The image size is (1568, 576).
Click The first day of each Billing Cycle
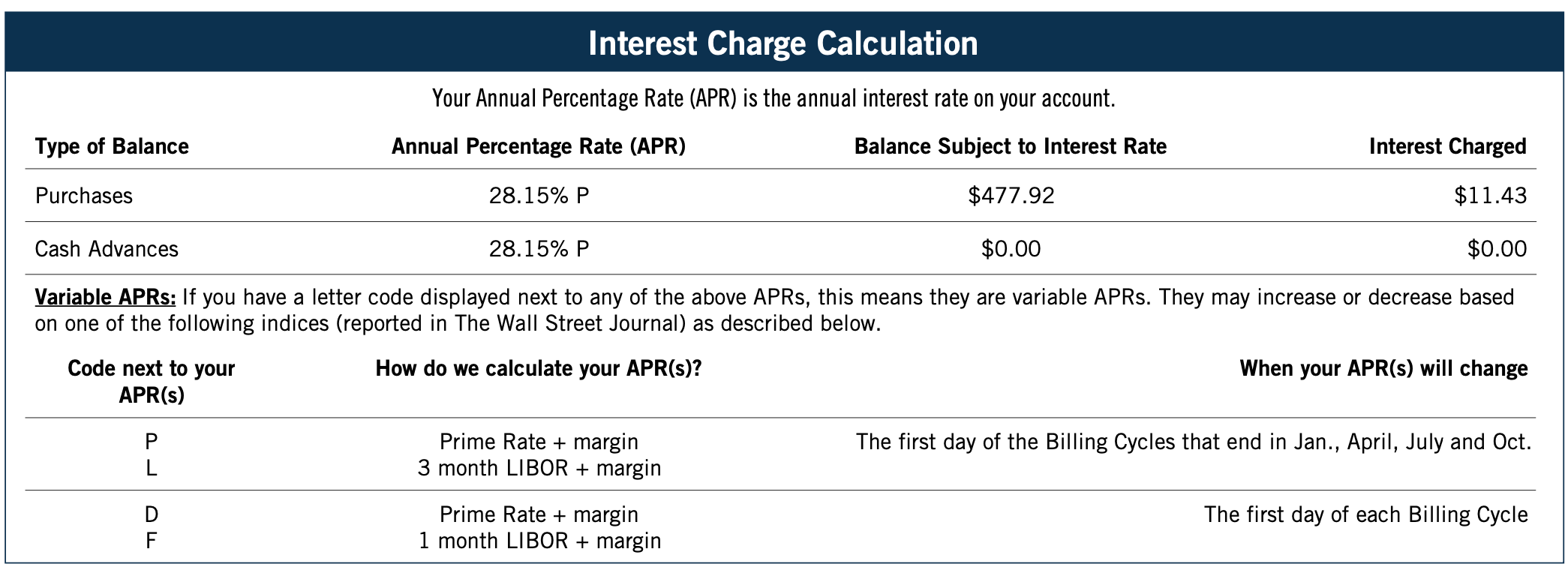(1365, 514)
